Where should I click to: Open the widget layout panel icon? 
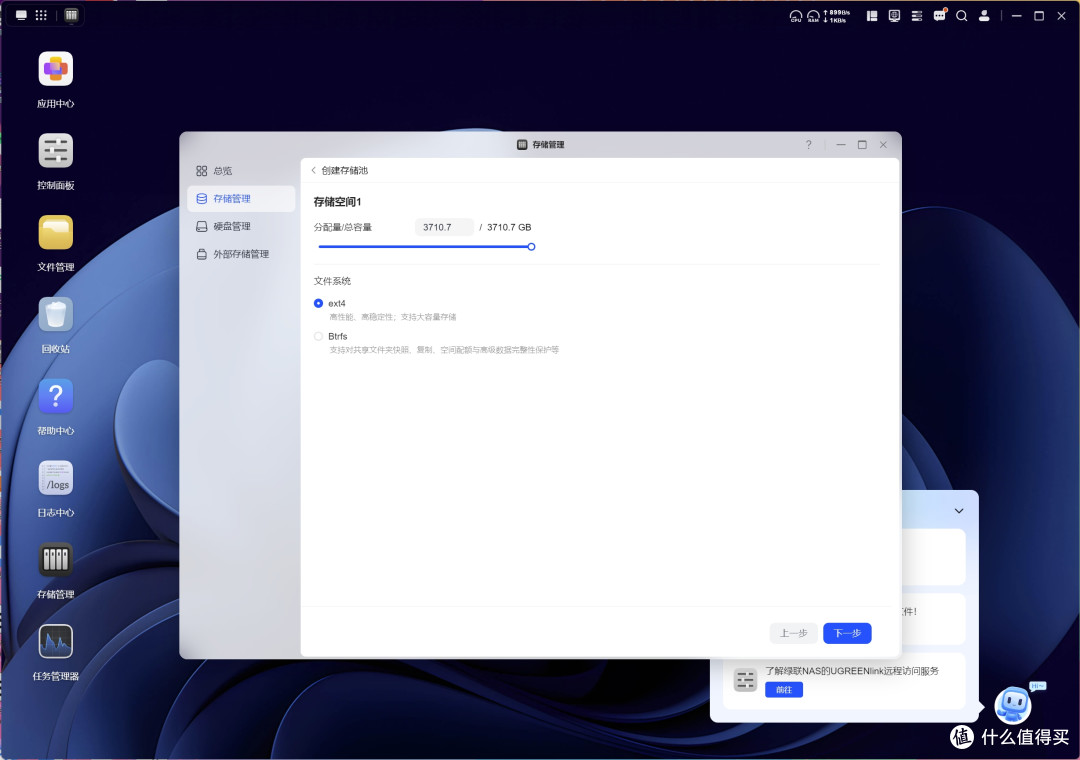pyautogui.click(x=872, y=16)
